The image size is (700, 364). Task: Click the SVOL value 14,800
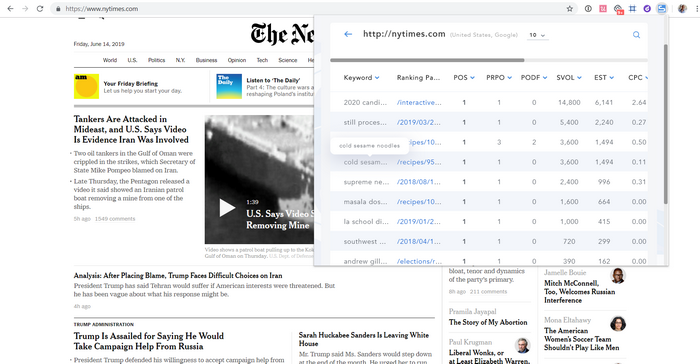pos(569,103)
